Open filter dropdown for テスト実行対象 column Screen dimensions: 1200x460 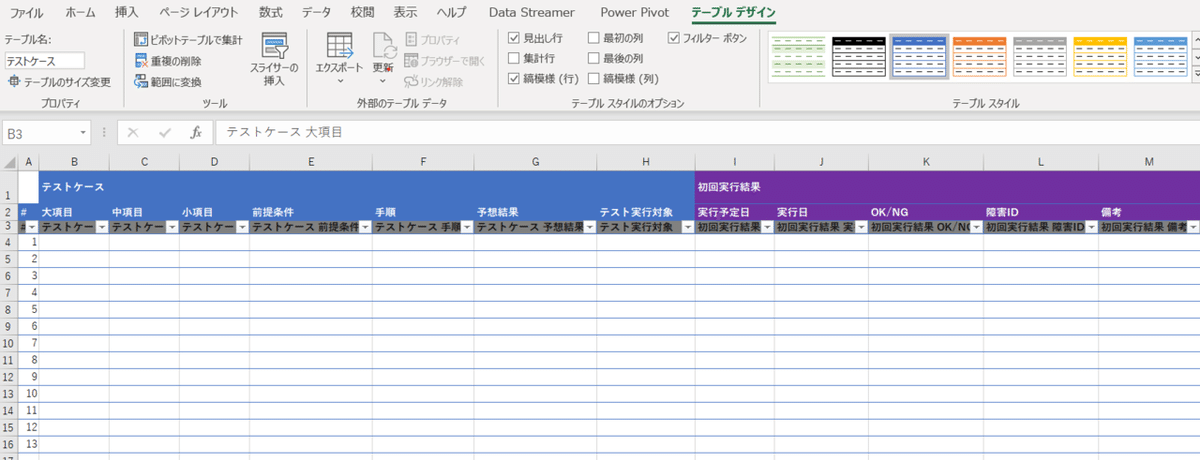point(687,228)
